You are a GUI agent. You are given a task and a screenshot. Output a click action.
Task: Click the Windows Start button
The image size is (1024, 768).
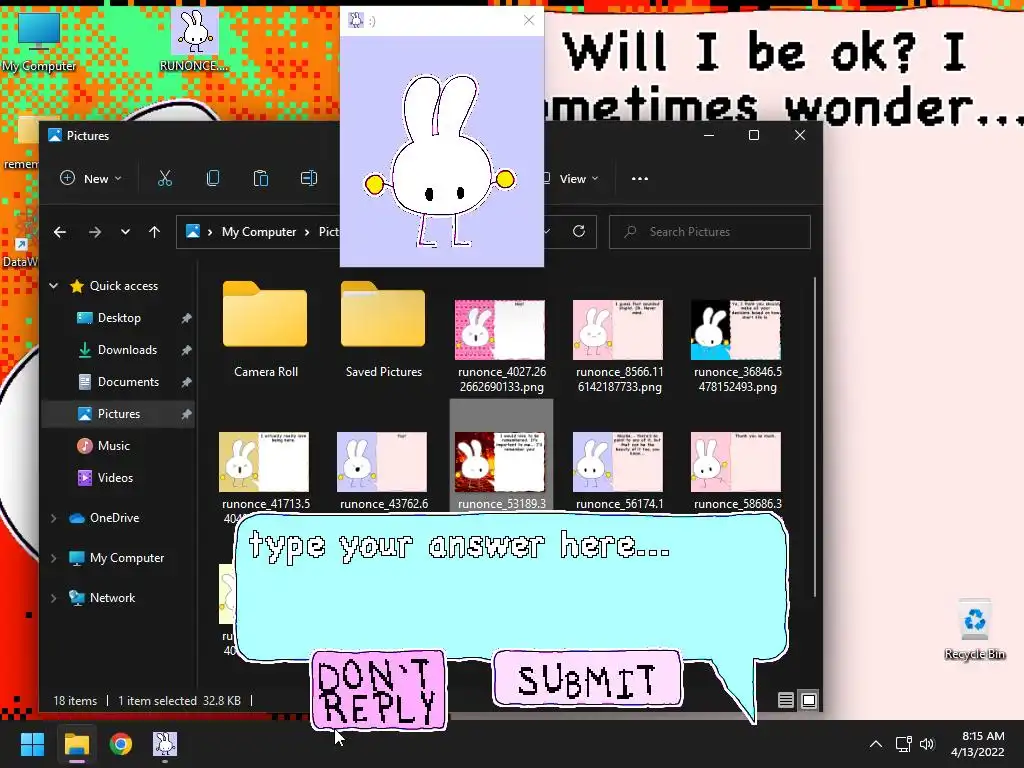(x=32, y=744)
